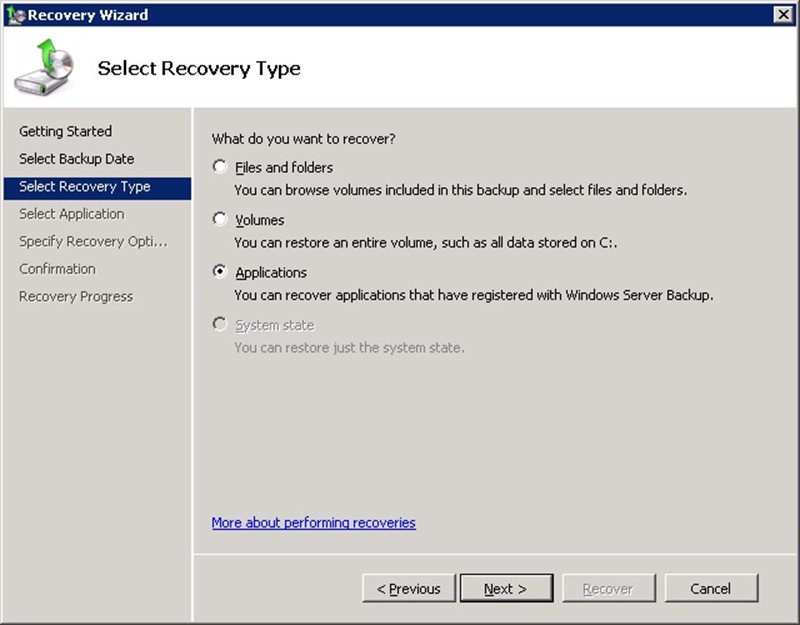Click the Recovery Progress step
The height and width of the screenshot is (625, 800).
pyautogui.click(x=76, y=297)
